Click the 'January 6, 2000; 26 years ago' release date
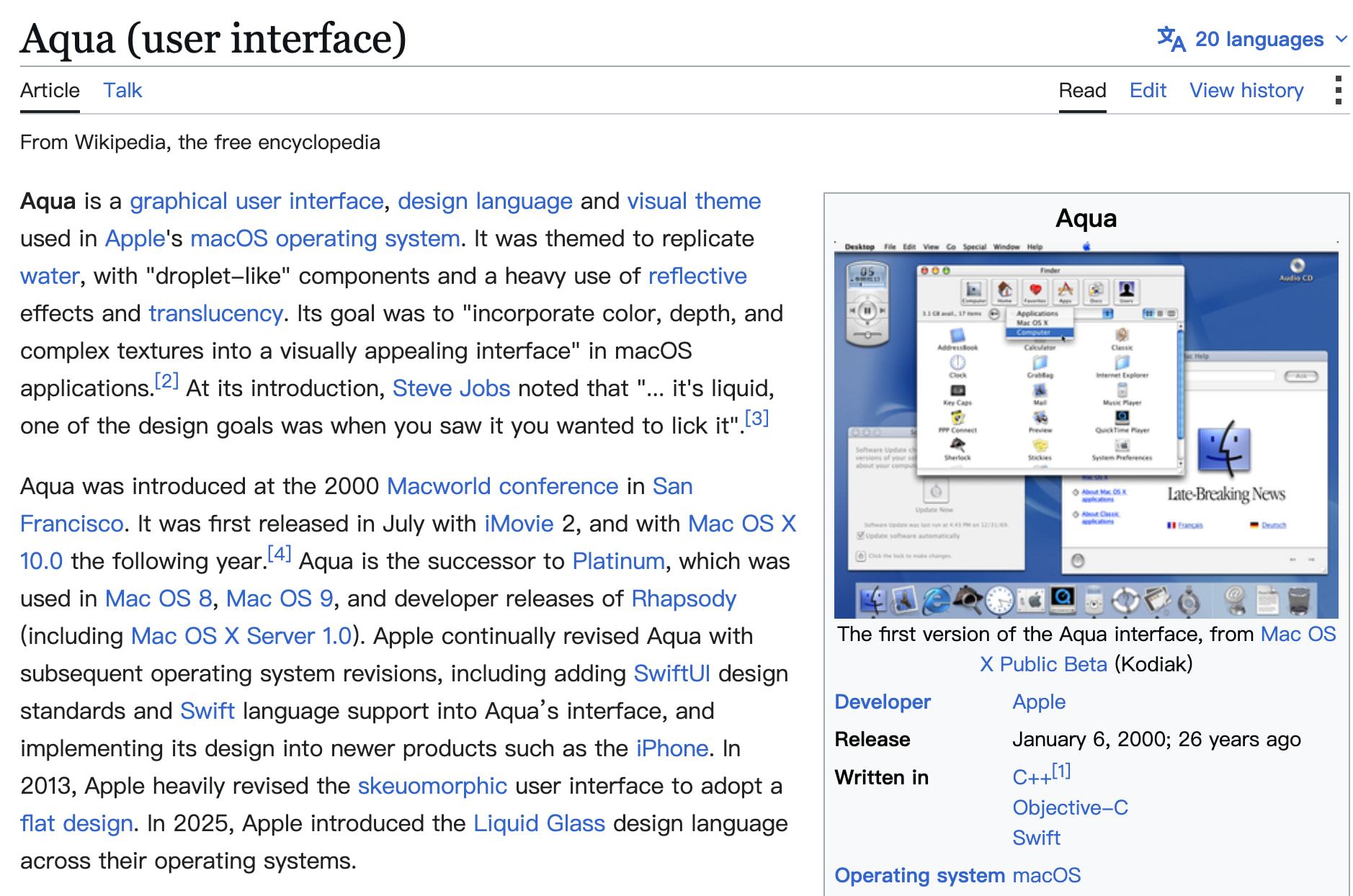 (x=1156, y=739)
